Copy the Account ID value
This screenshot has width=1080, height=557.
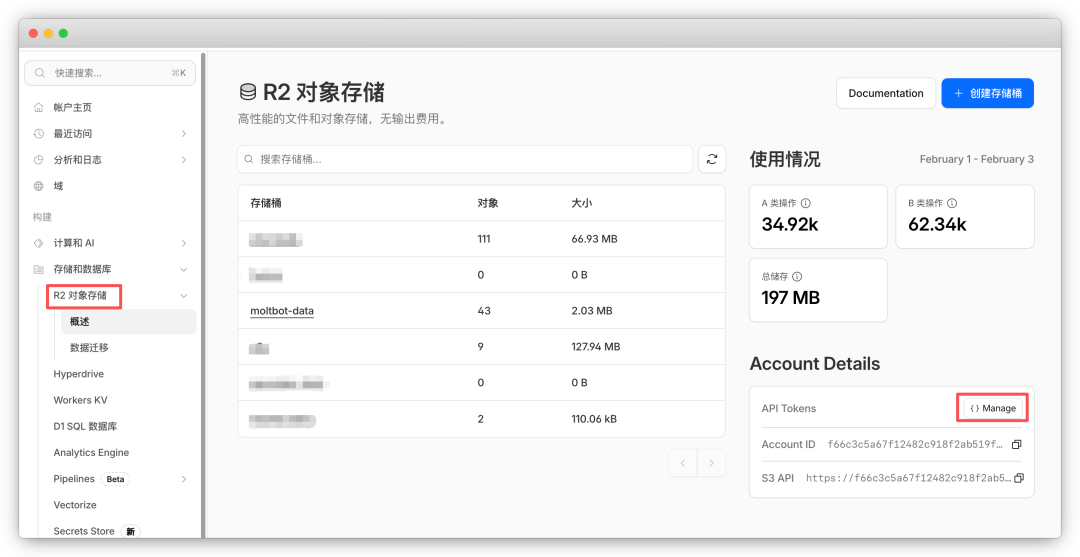click(1017, 444)
